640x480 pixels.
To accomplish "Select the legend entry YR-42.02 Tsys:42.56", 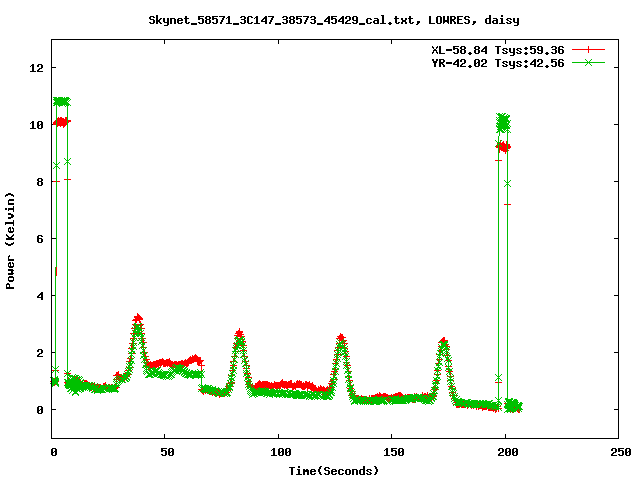I will pyautogui.click(x=498, y=63).
